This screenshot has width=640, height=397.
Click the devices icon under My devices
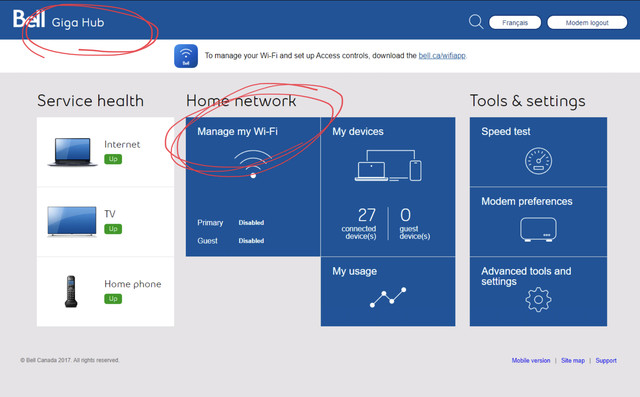coord(388,165)
